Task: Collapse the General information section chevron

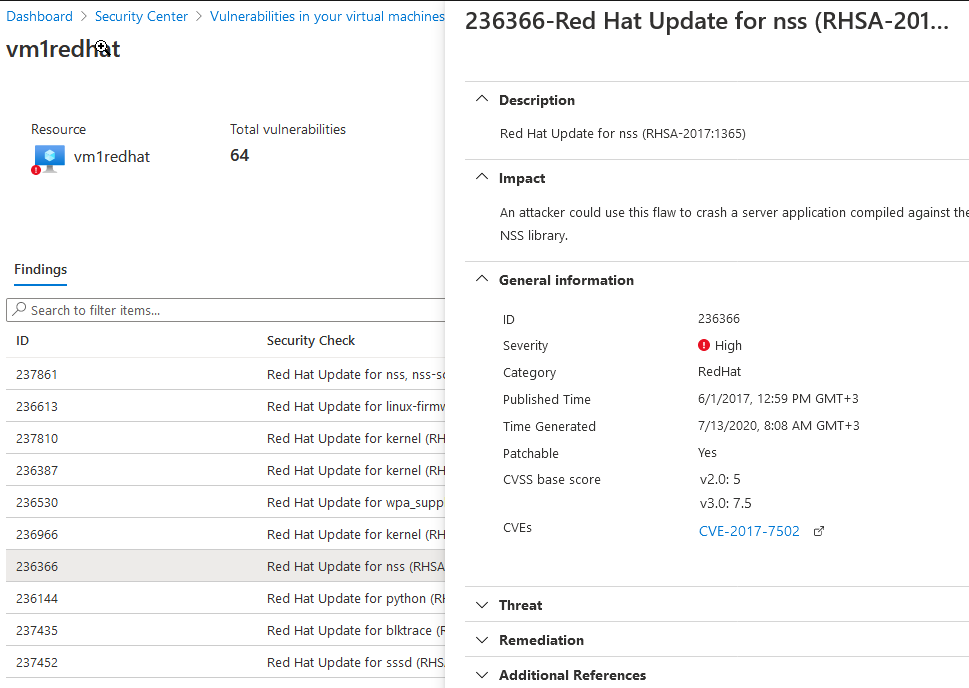Action: tap(482, 279)
